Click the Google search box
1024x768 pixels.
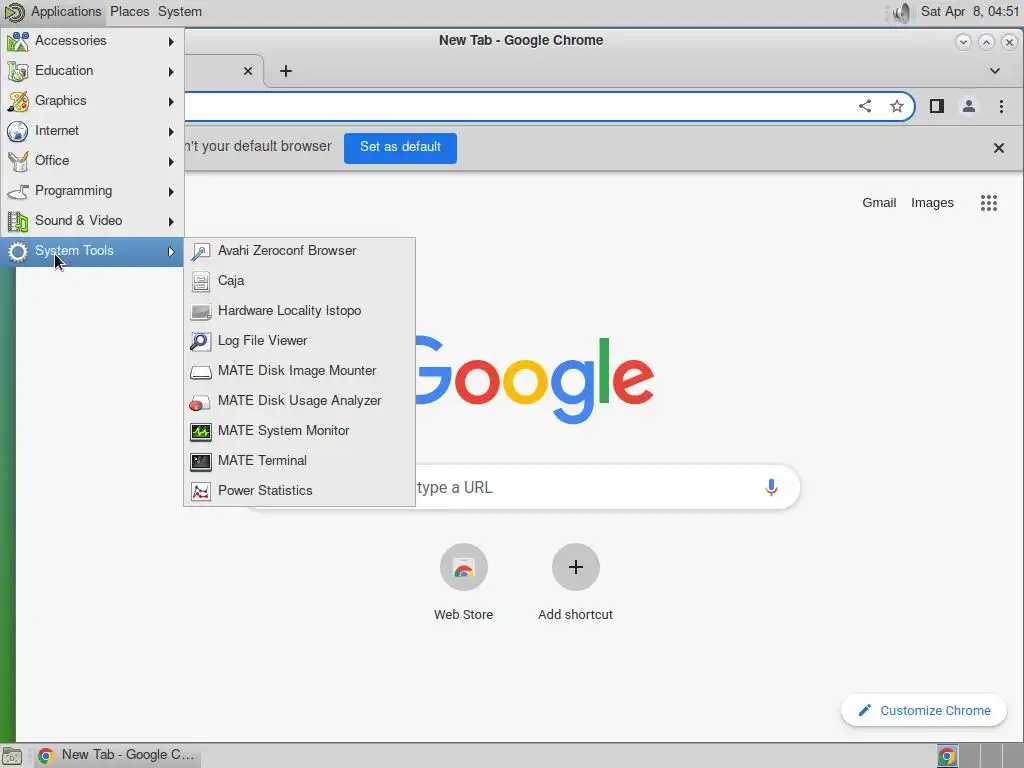(x=522, y=487)
